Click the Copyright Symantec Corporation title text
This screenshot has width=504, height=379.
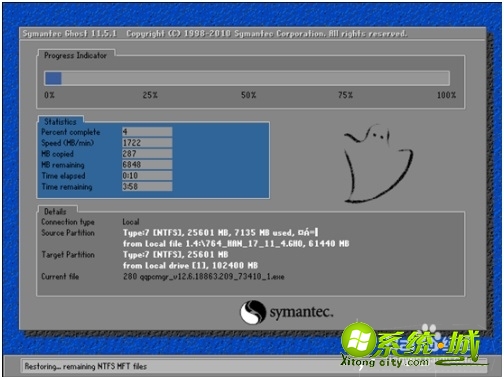267,34
